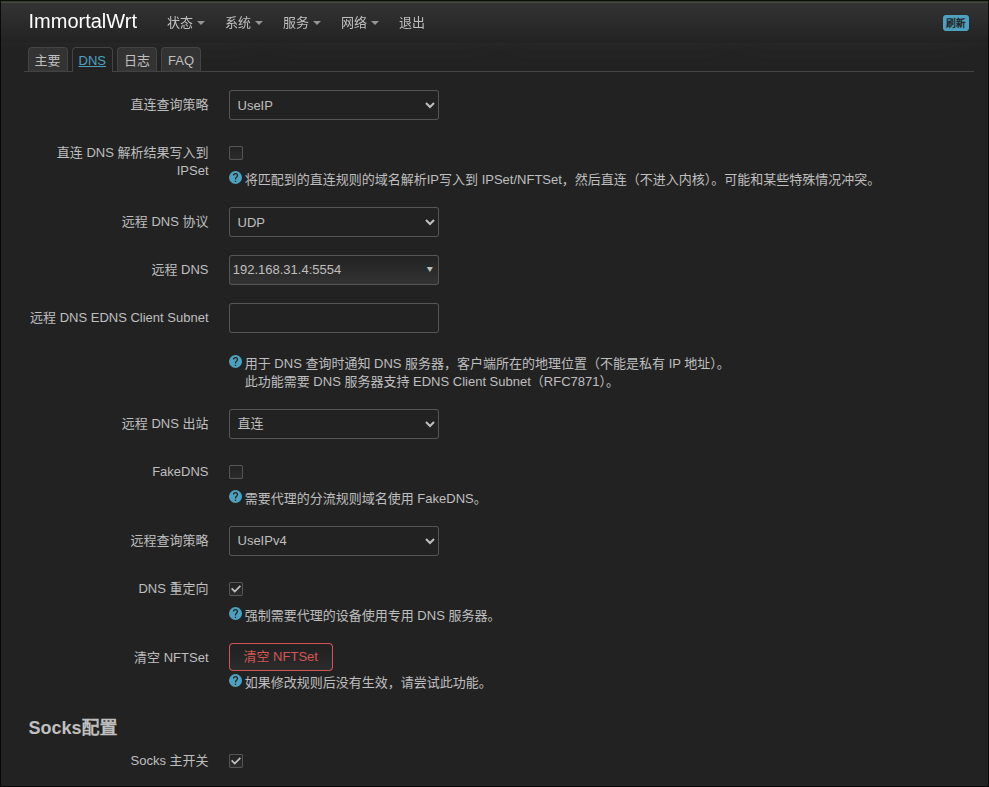The height and width of the screenshot is (787, 989).
Task: Open 远程查询策略 dropdown showing UseIPv4
Action: (333, 541)
